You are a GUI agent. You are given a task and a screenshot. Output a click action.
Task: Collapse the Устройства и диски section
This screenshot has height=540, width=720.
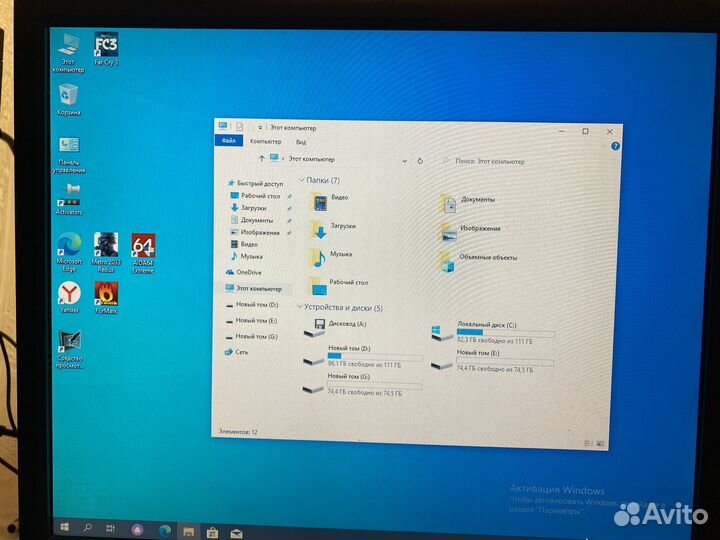300,308
